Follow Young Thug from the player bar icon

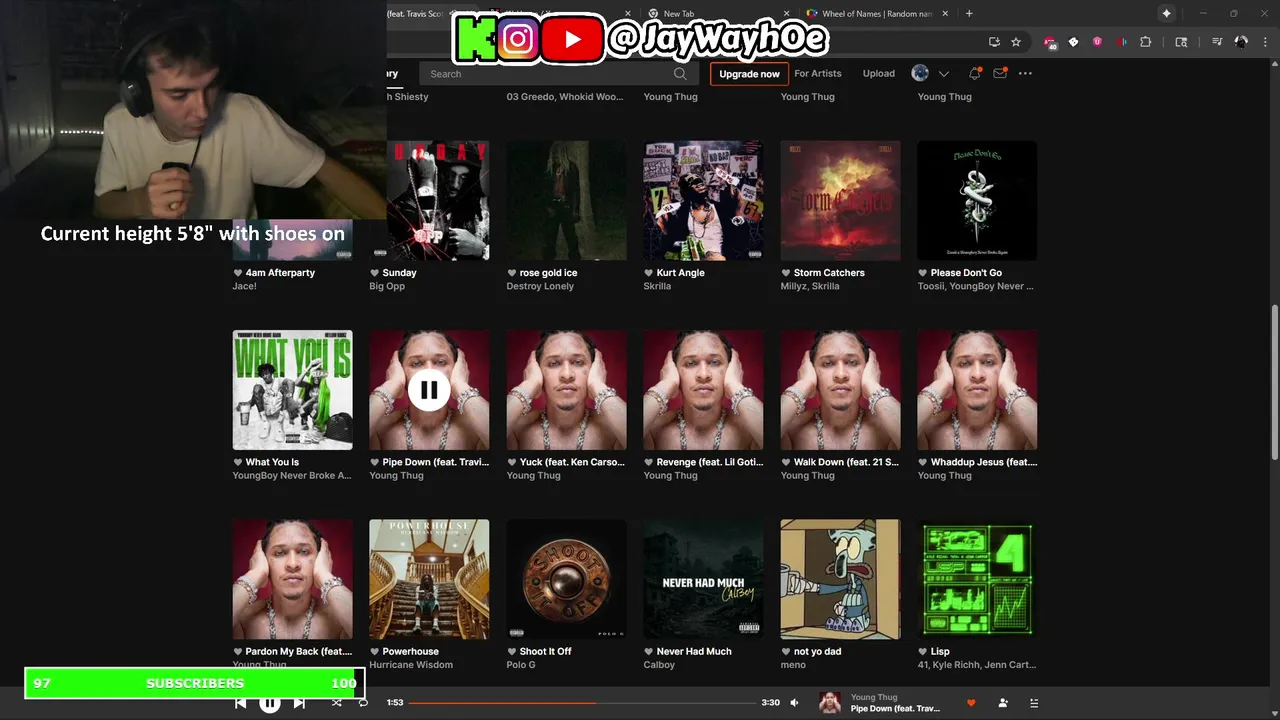(x=1003, y=703)
